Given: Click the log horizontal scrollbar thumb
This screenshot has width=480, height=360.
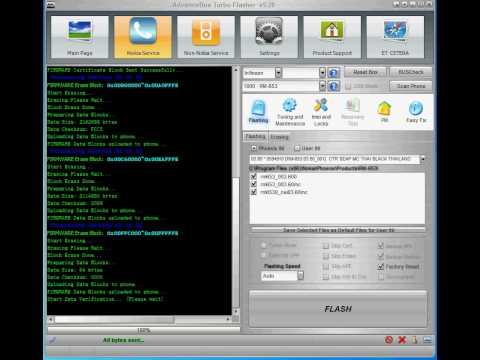Looking at the screenshot, I should [114, 319].
